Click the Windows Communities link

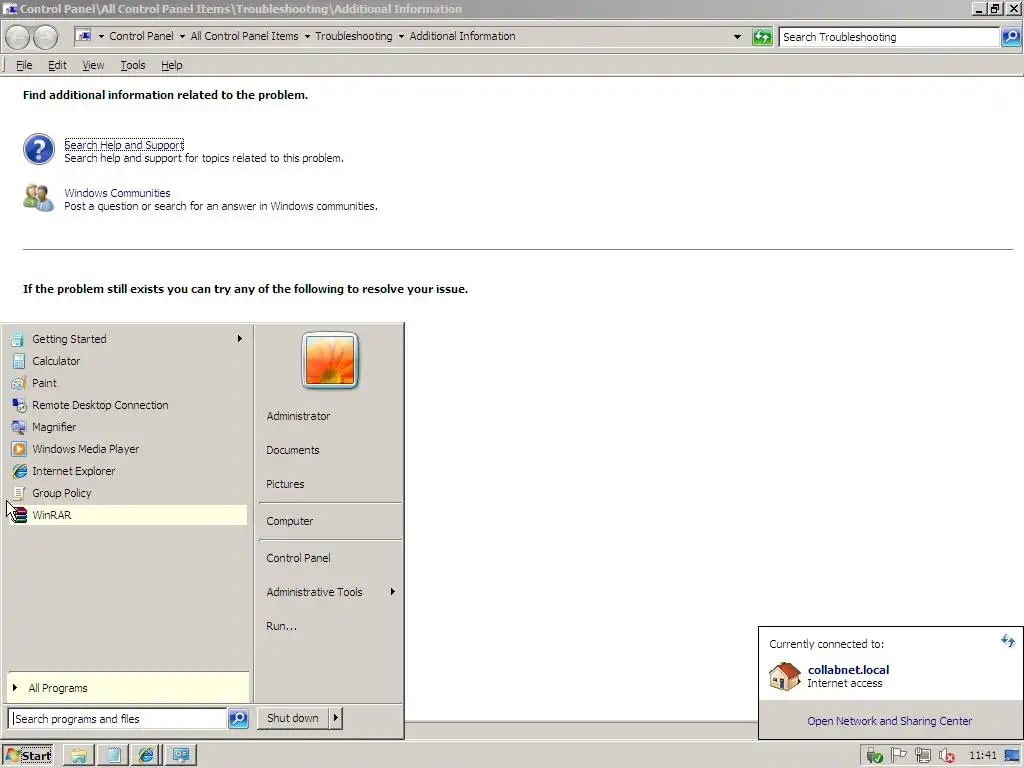click(x=117, y=193)
